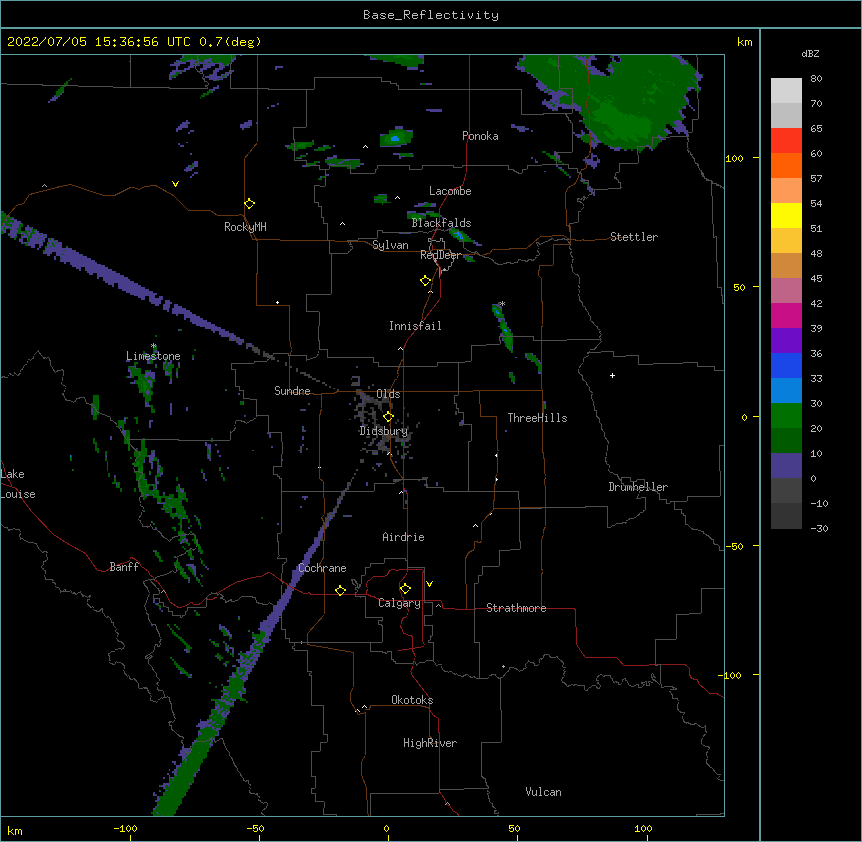
Task: Select the Strathmore label
Action: tap(516, 608)
